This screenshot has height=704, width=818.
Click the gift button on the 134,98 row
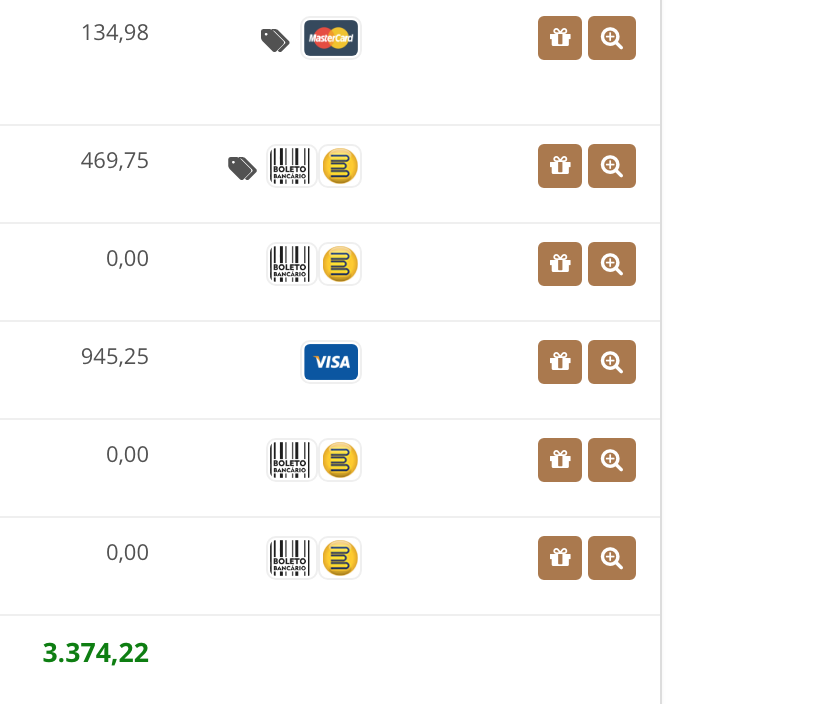(560, 38)
